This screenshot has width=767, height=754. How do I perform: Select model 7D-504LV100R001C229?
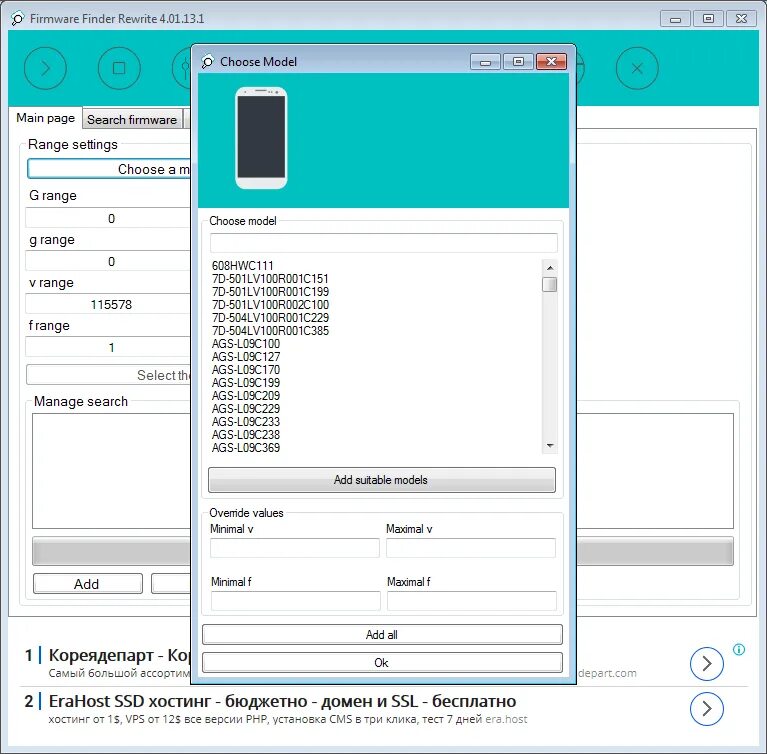(x=270, y=318)
